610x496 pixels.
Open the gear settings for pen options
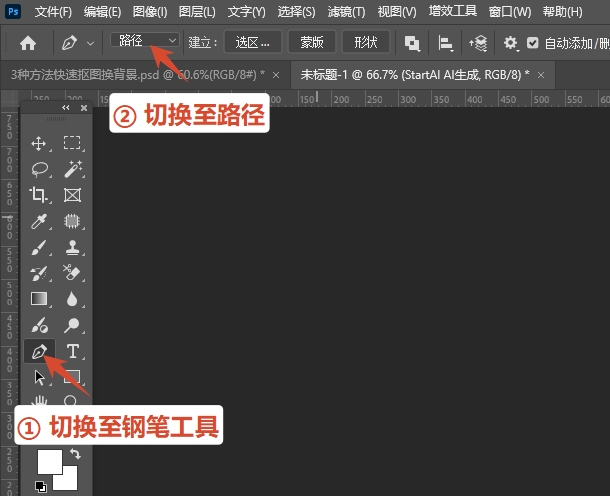click(x=510, y=43)
